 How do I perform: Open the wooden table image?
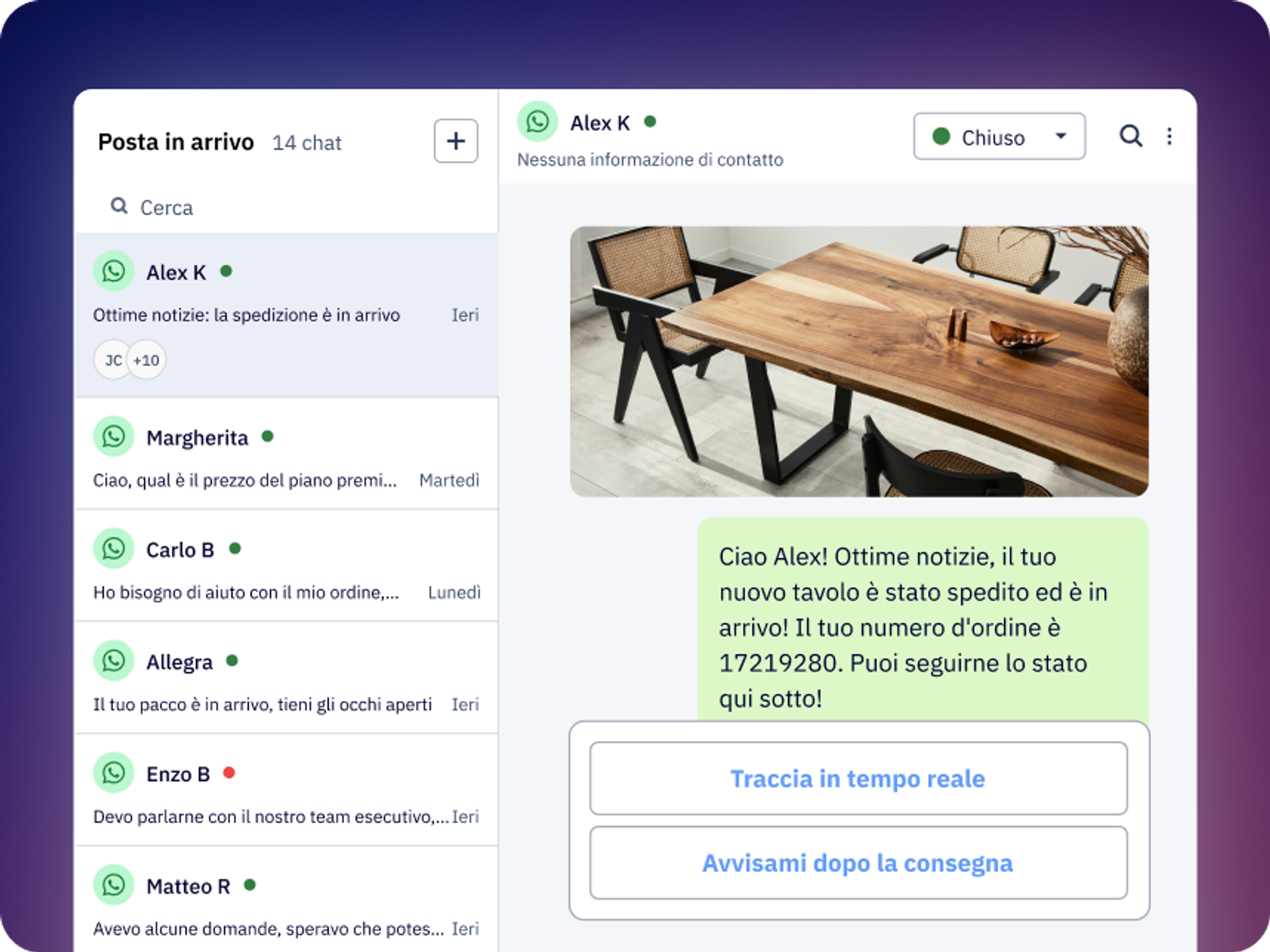(x=859, y=362)
